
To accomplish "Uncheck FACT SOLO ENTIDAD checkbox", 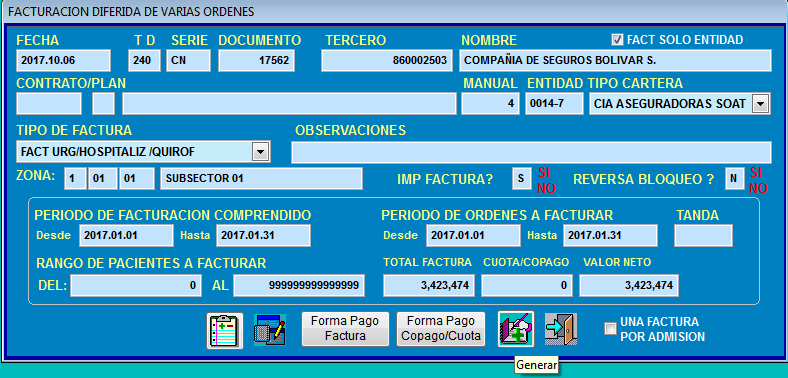I will [617, 39].
